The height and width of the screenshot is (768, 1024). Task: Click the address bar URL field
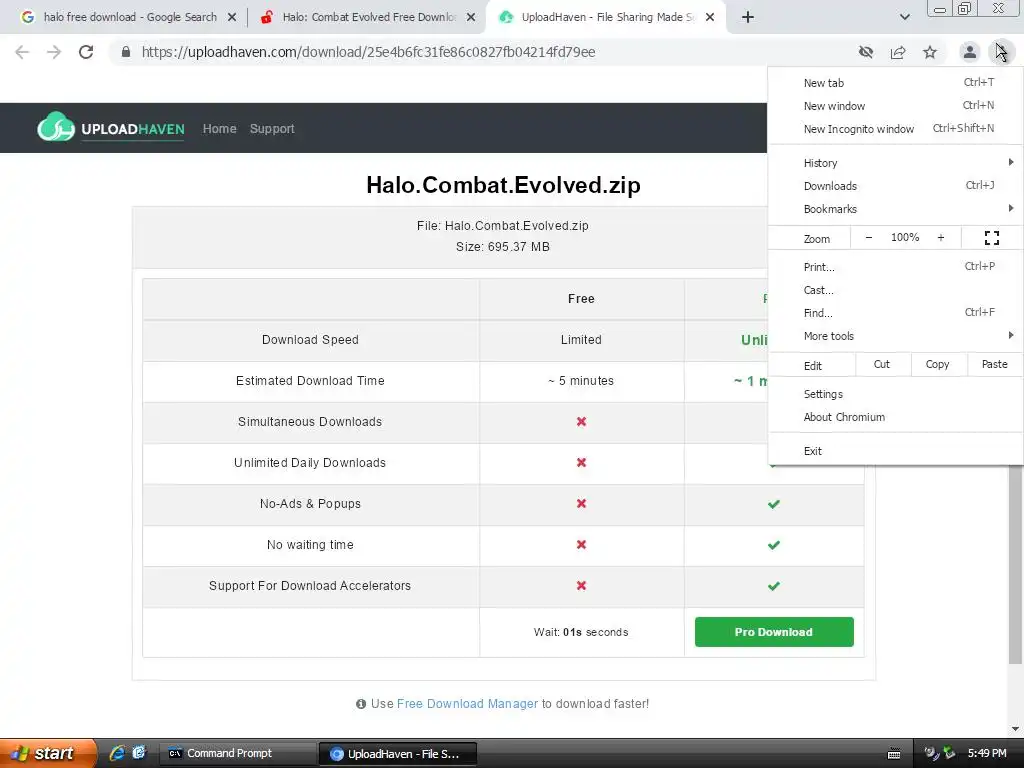pyautogui.click(x=483, y=52)
